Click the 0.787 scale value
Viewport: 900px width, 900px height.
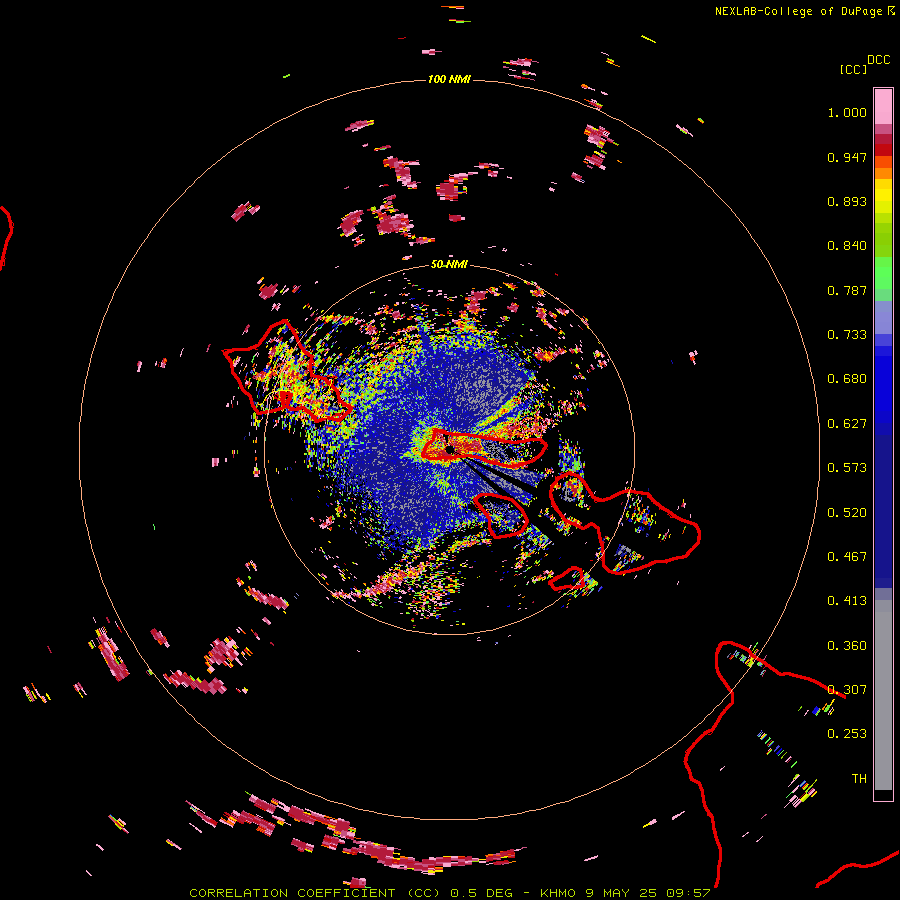(847, 290)
